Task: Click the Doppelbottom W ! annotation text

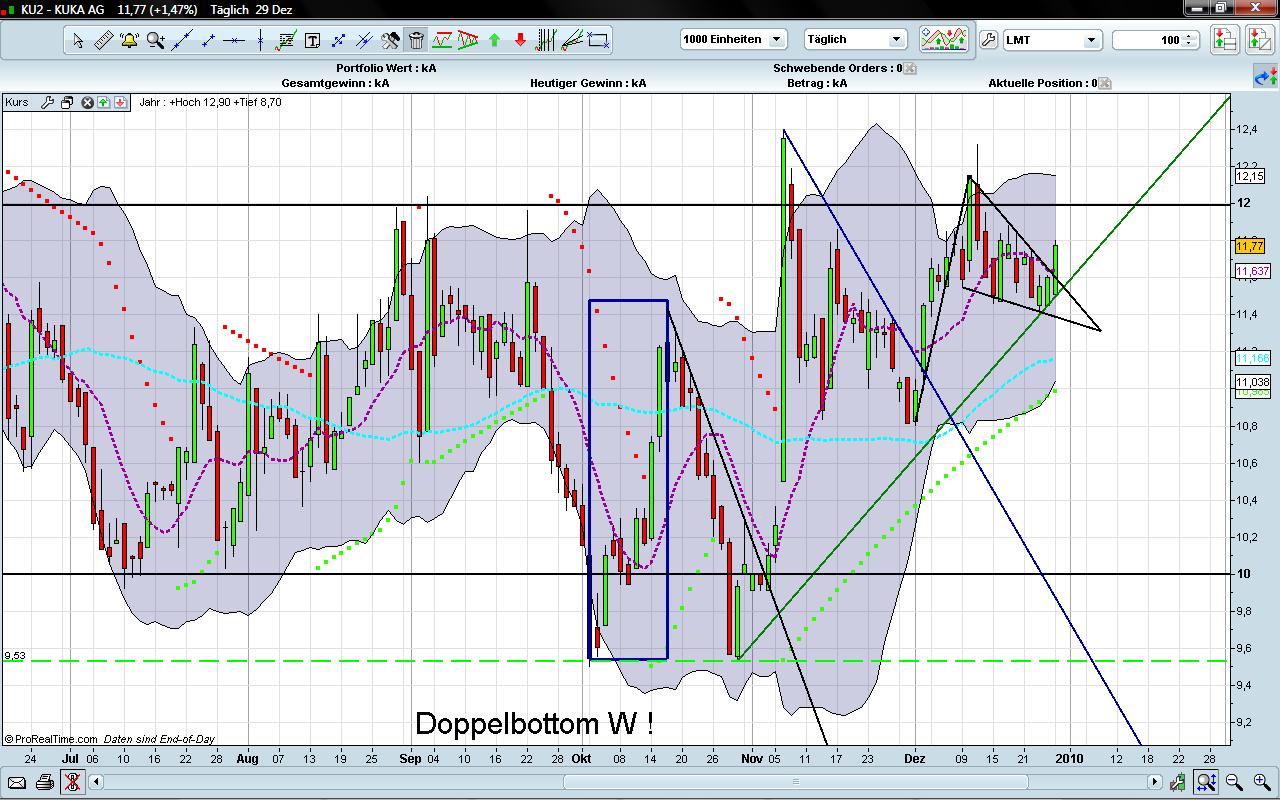Action: click(535, 724)
